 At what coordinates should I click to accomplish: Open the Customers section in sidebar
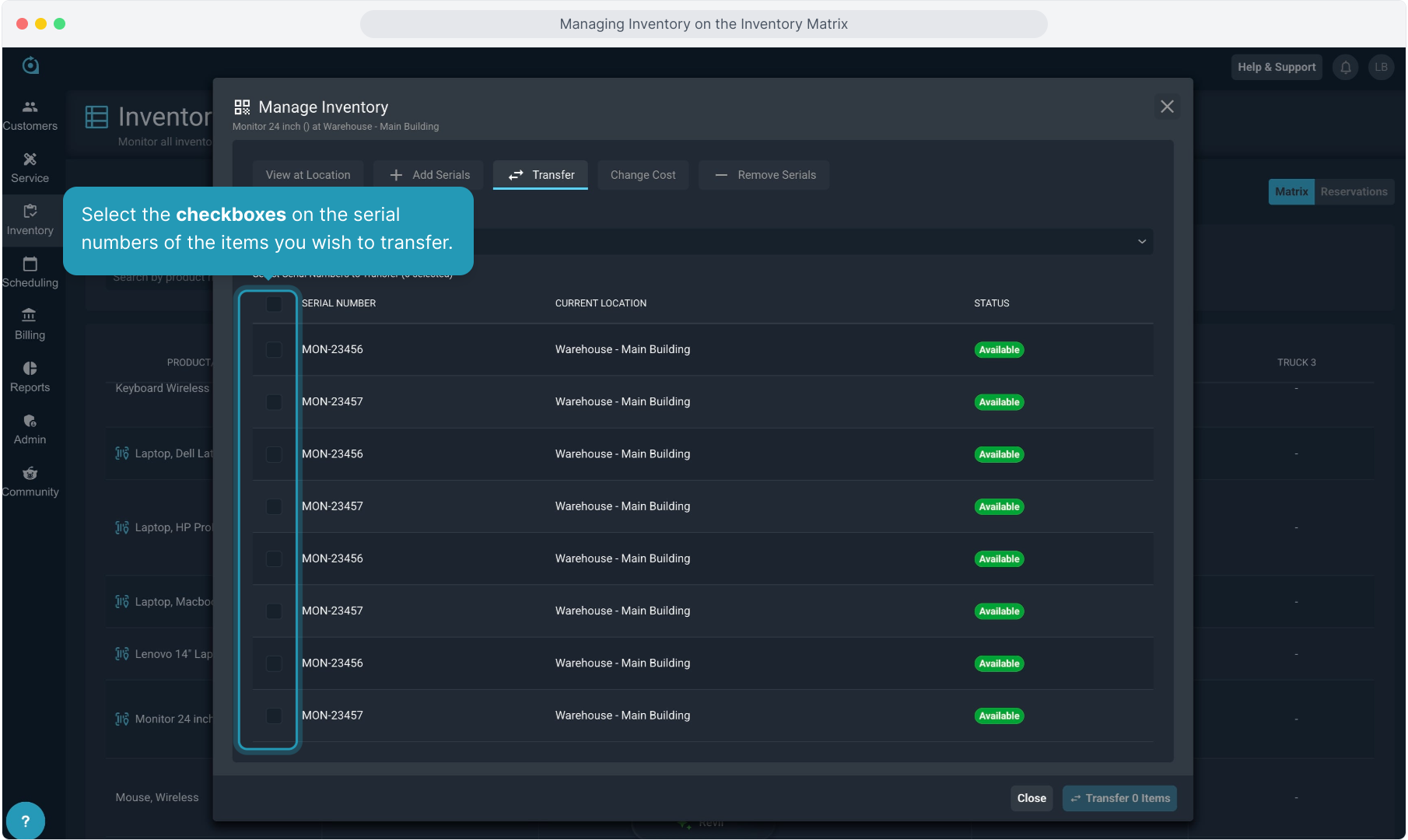(x=30, y=115)
